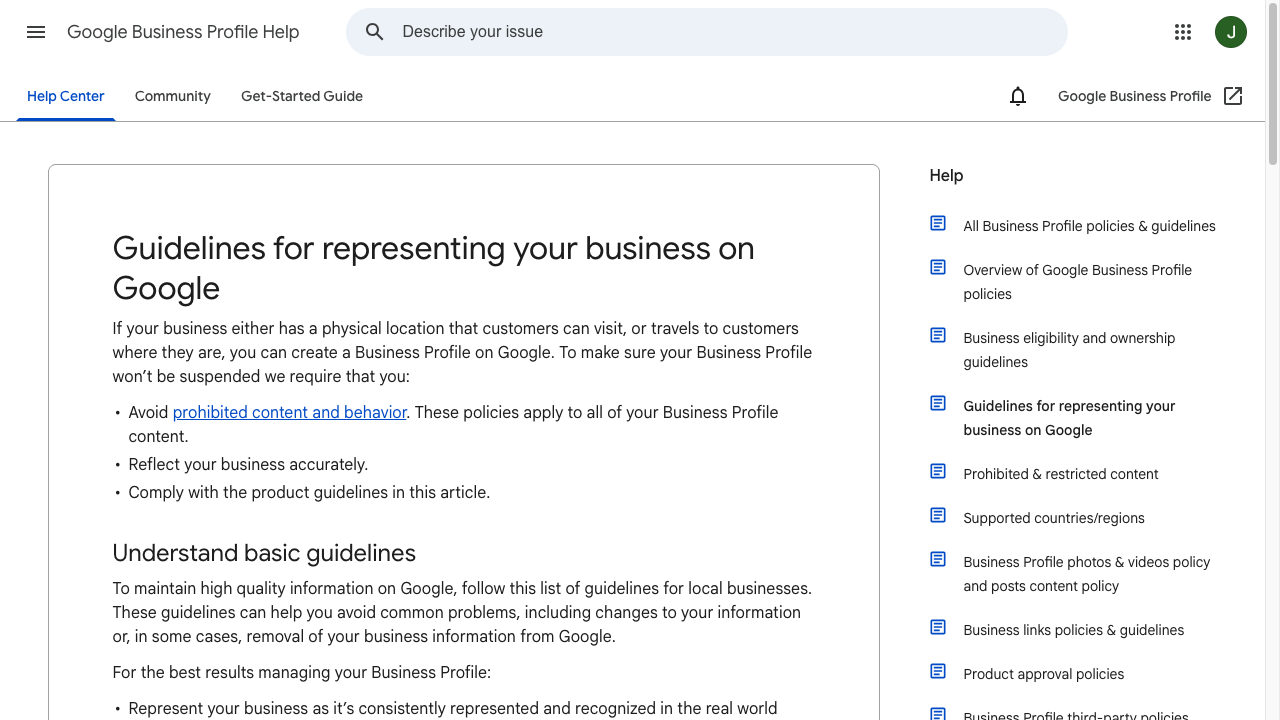The height and width of the screenshot is (720, 1280).
Task: Open the main hamburger menu
Action: pyautogui.click(x=36, y=32)
